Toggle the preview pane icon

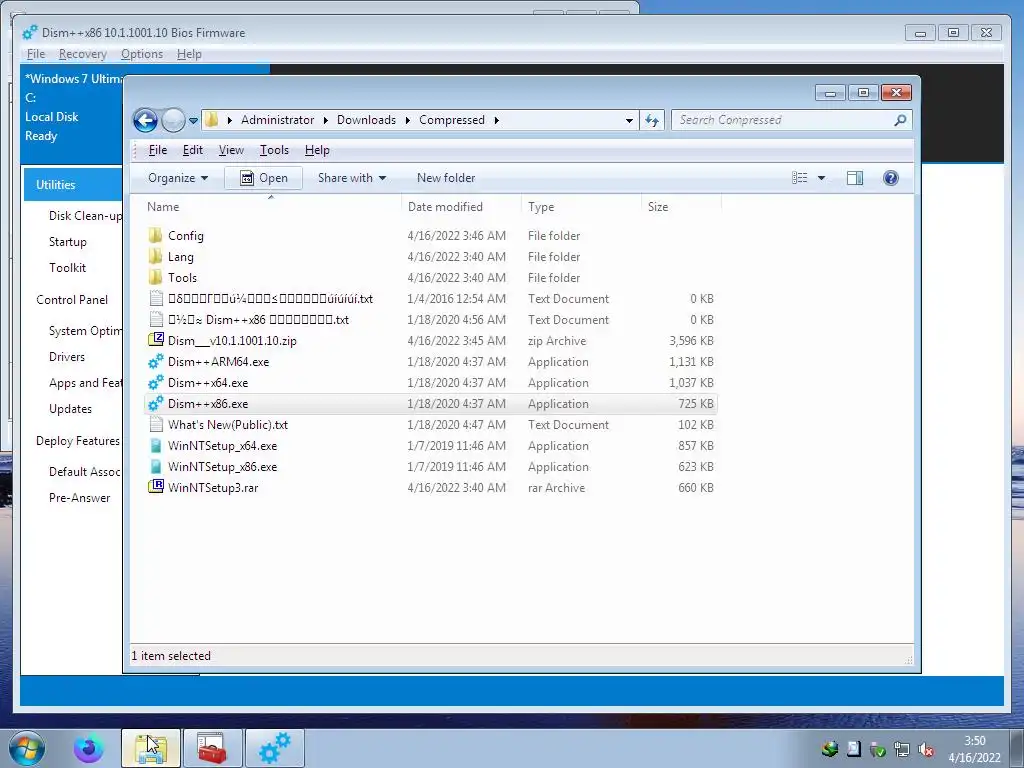(854, 178)
